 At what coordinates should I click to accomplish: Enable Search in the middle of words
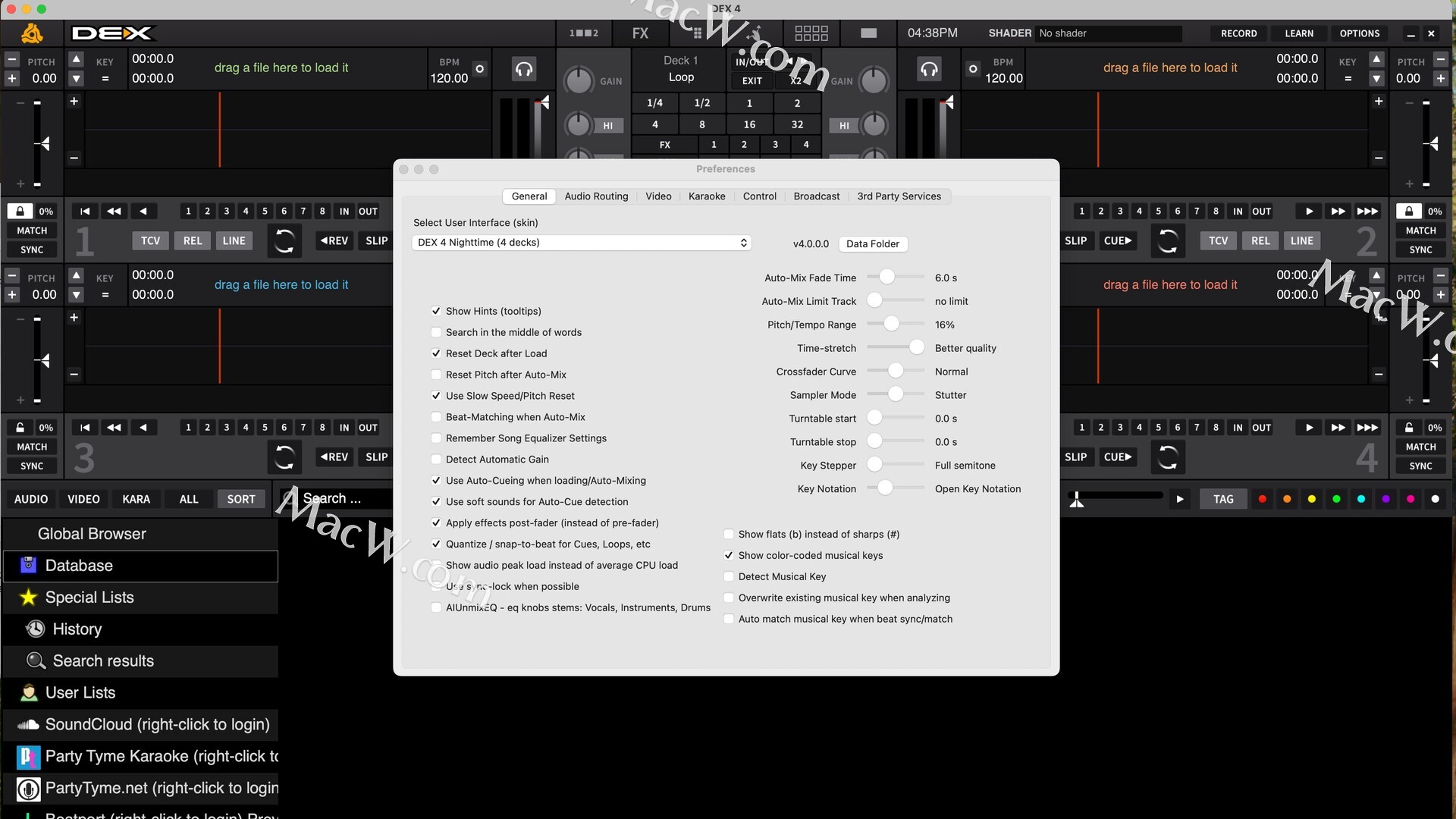pyautogui.click(x=436, y=332)
